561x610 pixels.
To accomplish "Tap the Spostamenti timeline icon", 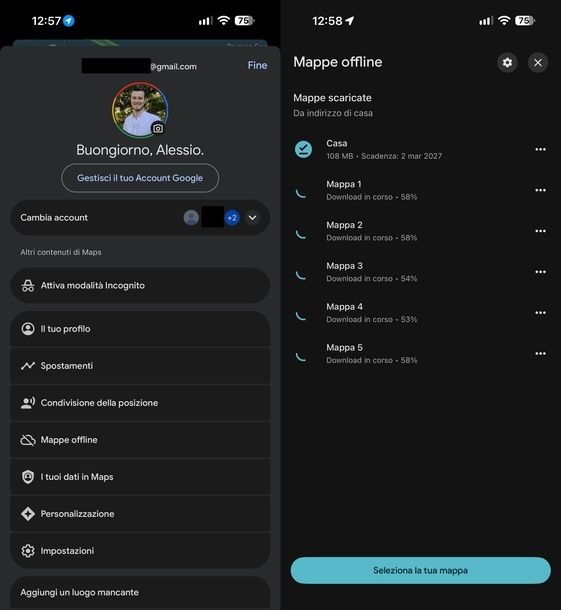I will [28, 366].
